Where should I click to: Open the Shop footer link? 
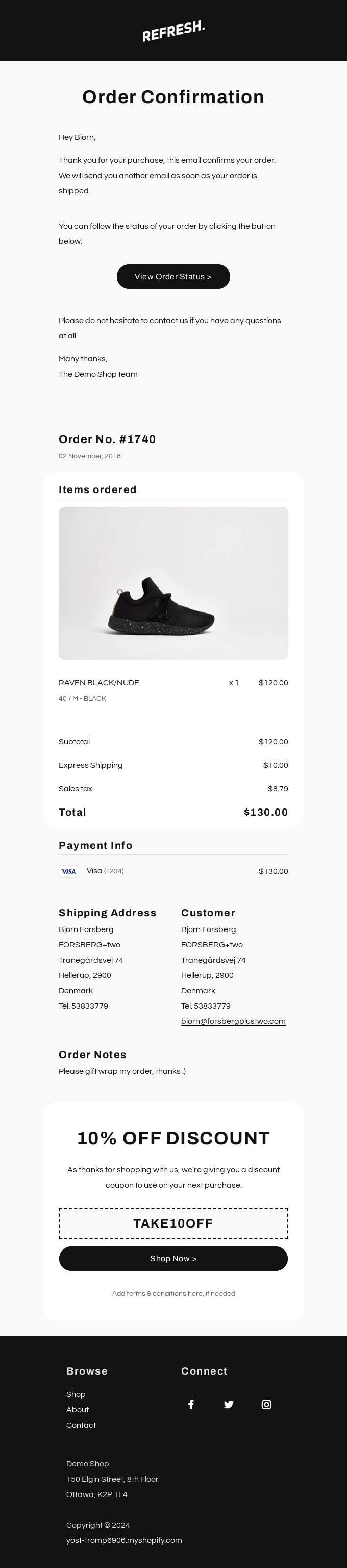pyautogui.click(x=76, y=1394)
